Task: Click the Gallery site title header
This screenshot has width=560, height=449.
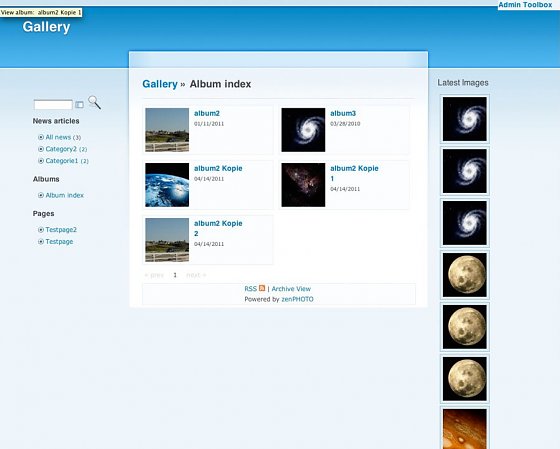Action: [x=46, y=27]
